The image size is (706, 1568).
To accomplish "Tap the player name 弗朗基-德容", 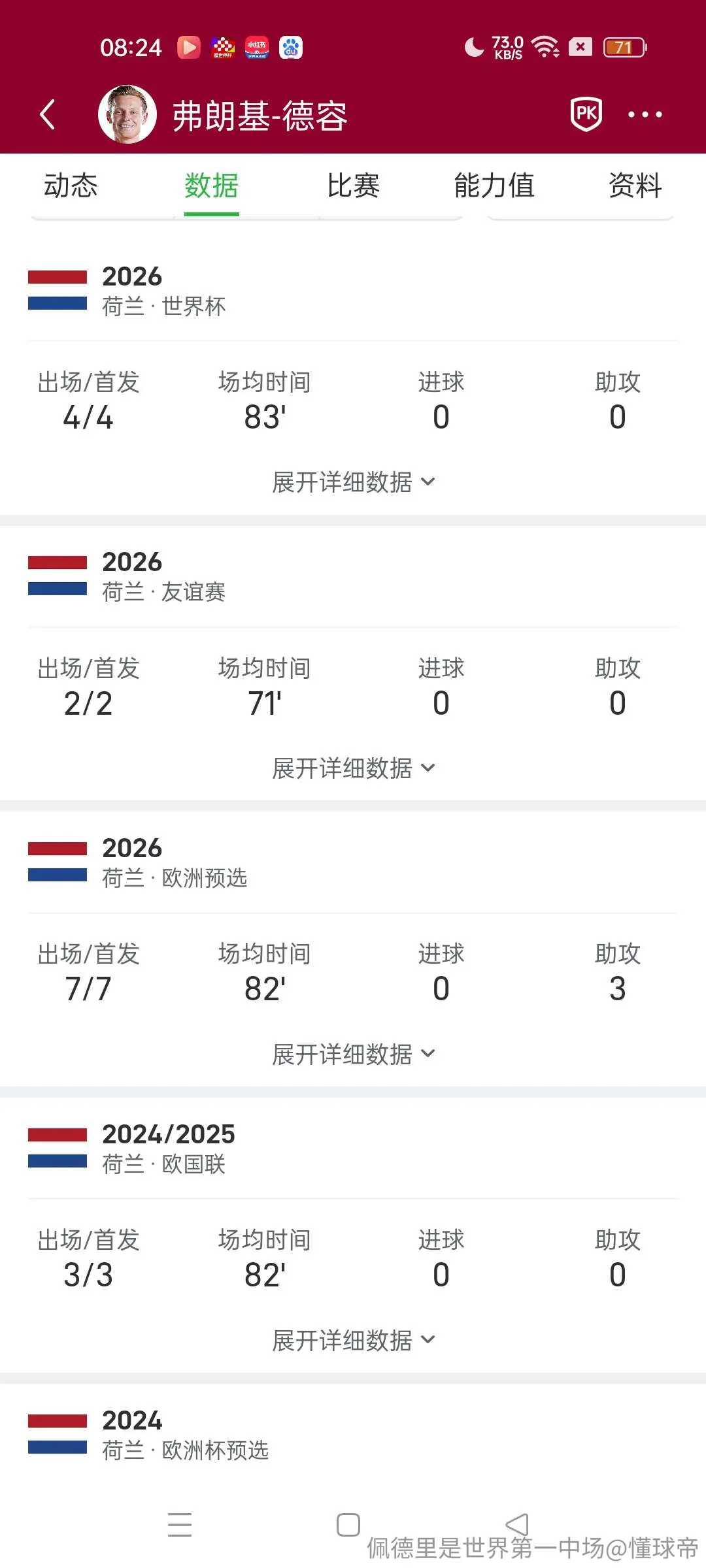I will click(260, 116).
